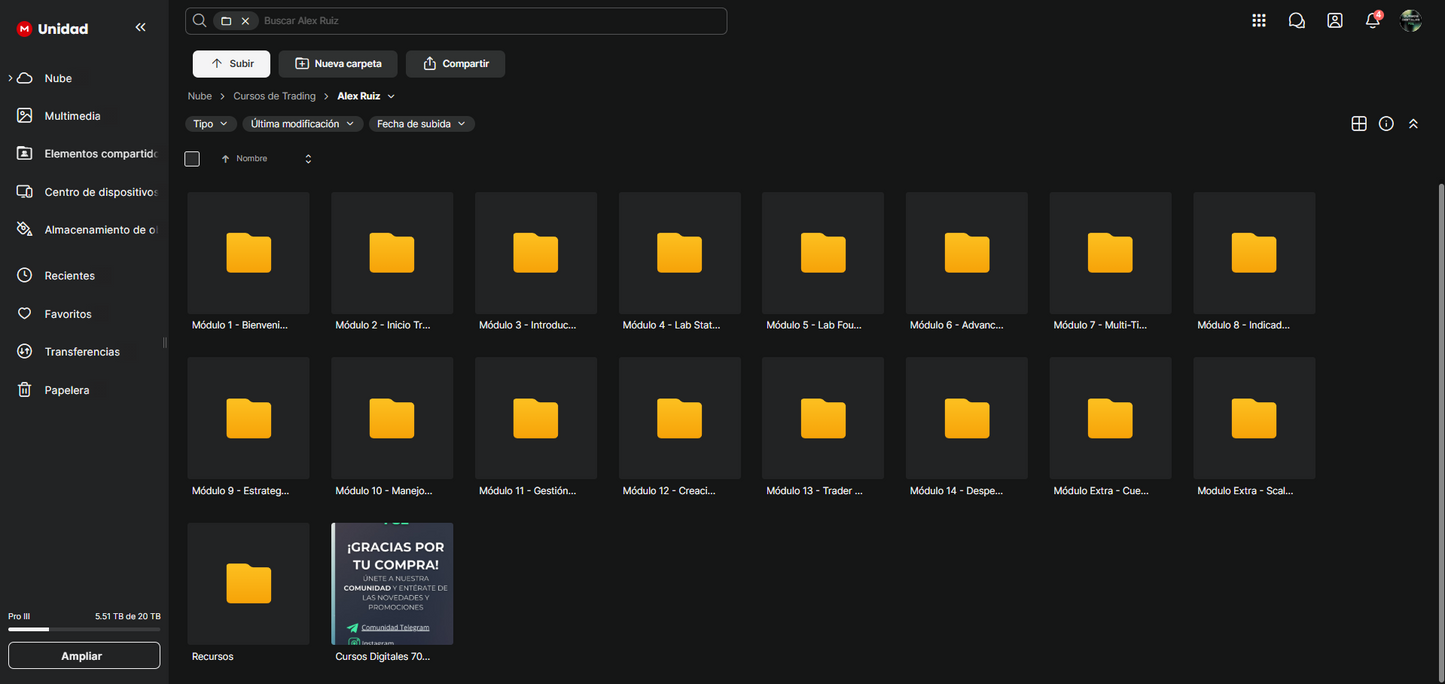Open Transferencias in the sidebar
Screen dimensions: 1445x684
[x=82, y=352]
